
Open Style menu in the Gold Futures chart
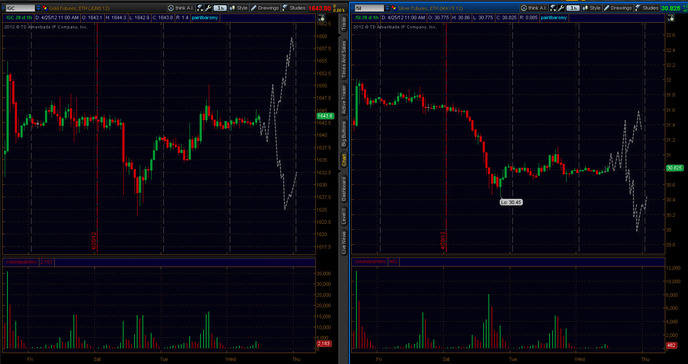[x=238, y=8]
